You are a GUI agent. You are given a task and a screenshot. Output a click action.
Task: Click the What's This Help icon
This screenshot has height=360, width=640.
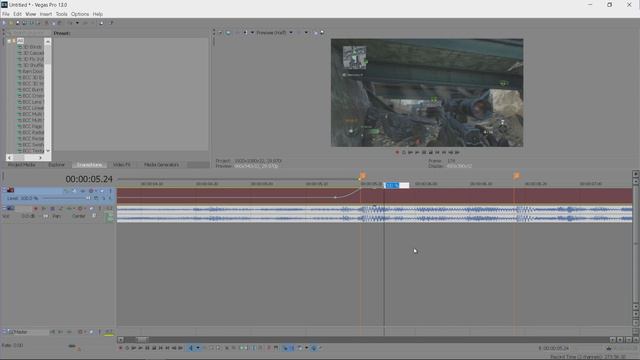[111, 23]
